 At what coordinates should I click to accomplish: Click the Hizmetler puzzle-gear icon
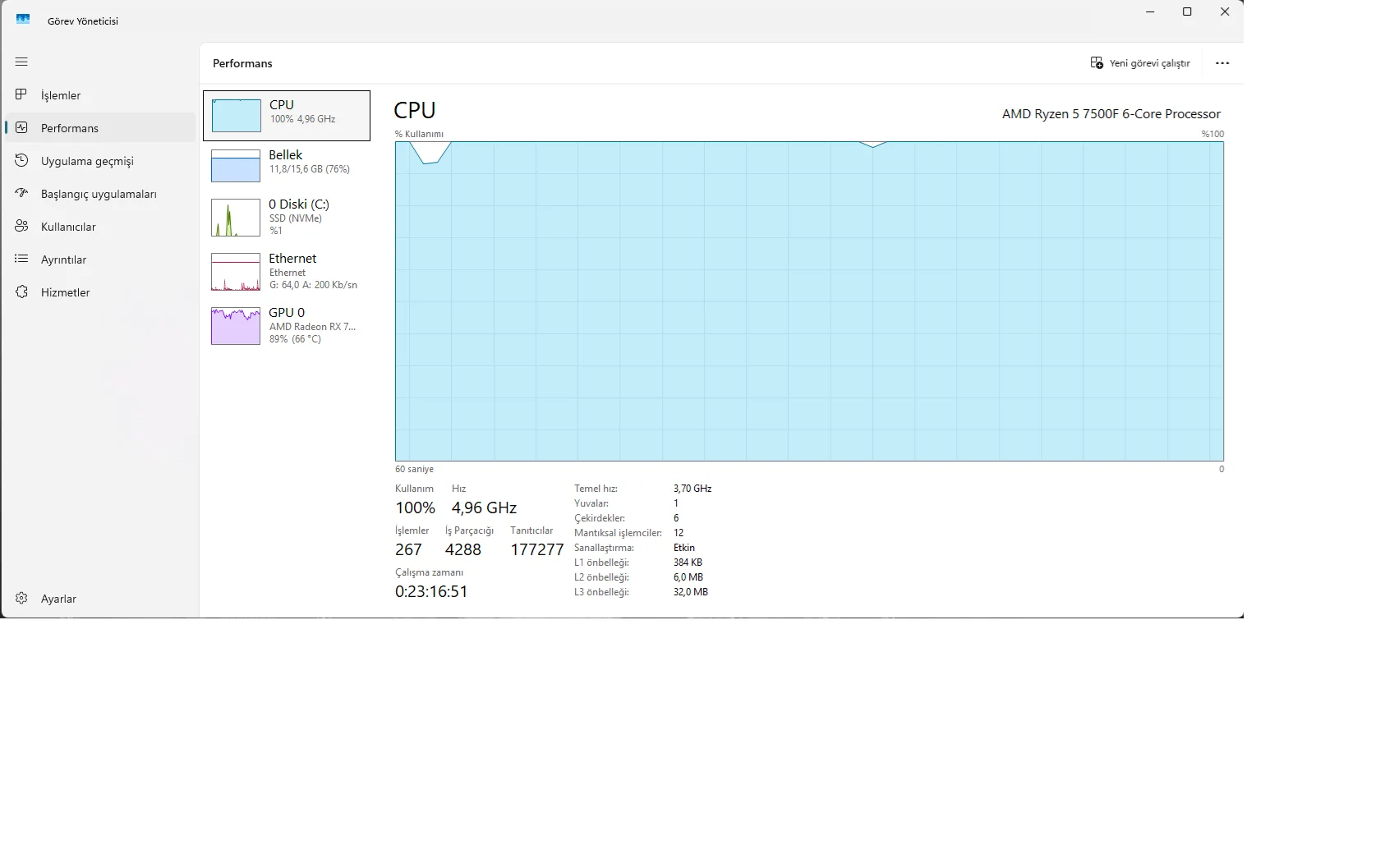click(x=21, y=292)
